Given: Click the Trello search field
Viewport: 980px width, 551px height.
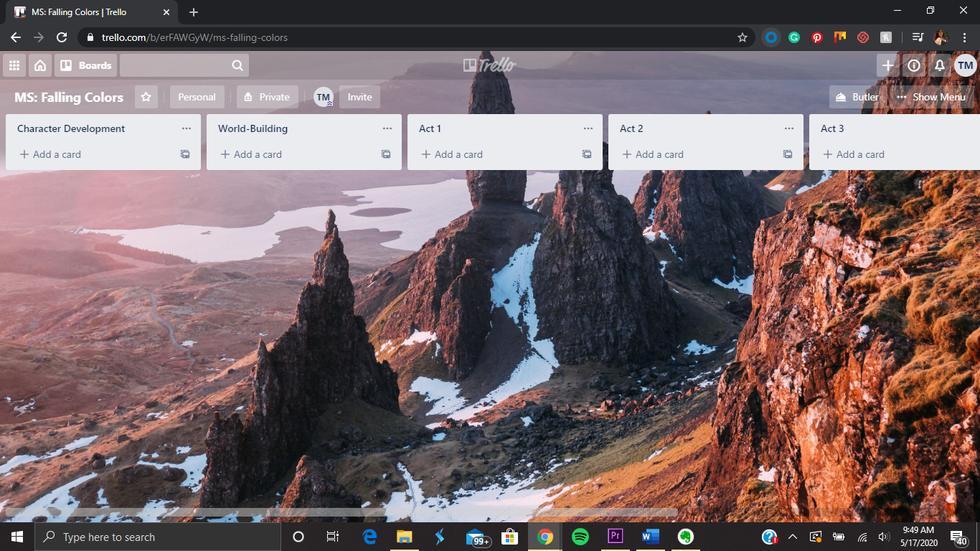Looking at the screenshot, I should click(184, 66).
